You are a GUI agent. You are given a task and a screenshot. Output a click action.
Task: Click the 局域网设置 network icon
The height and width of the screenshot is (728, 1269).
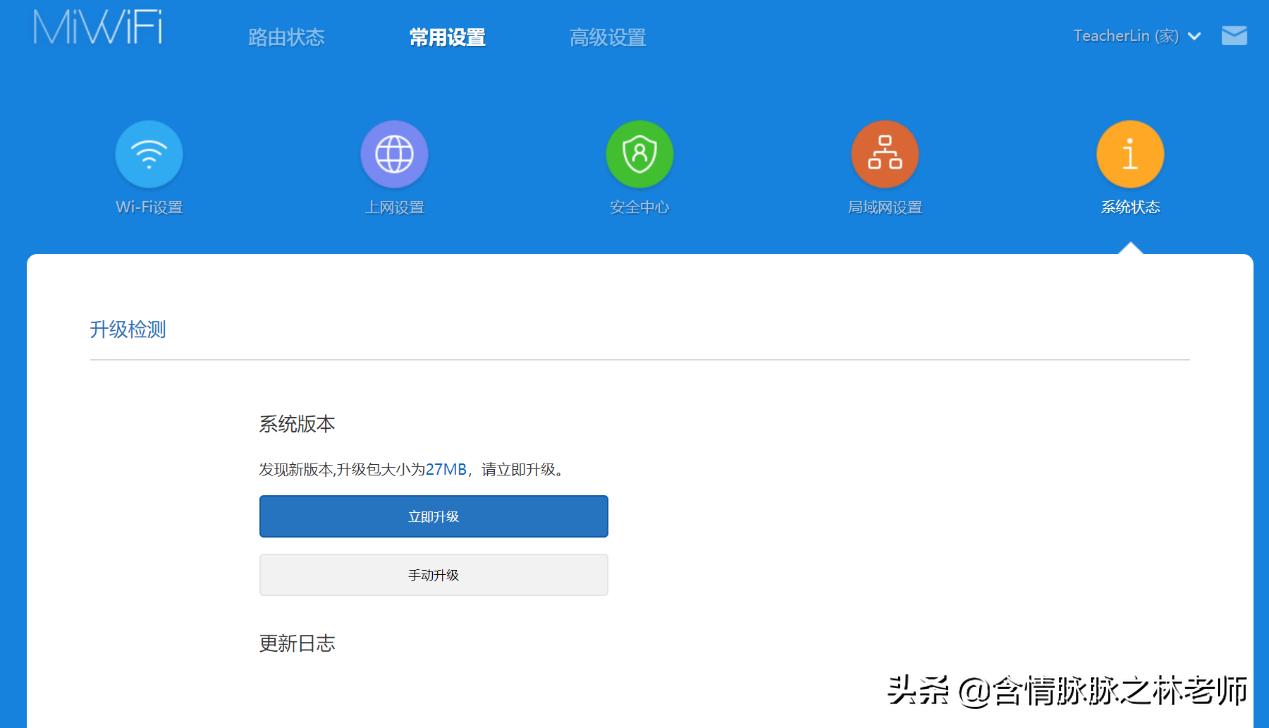pos(884,153)
